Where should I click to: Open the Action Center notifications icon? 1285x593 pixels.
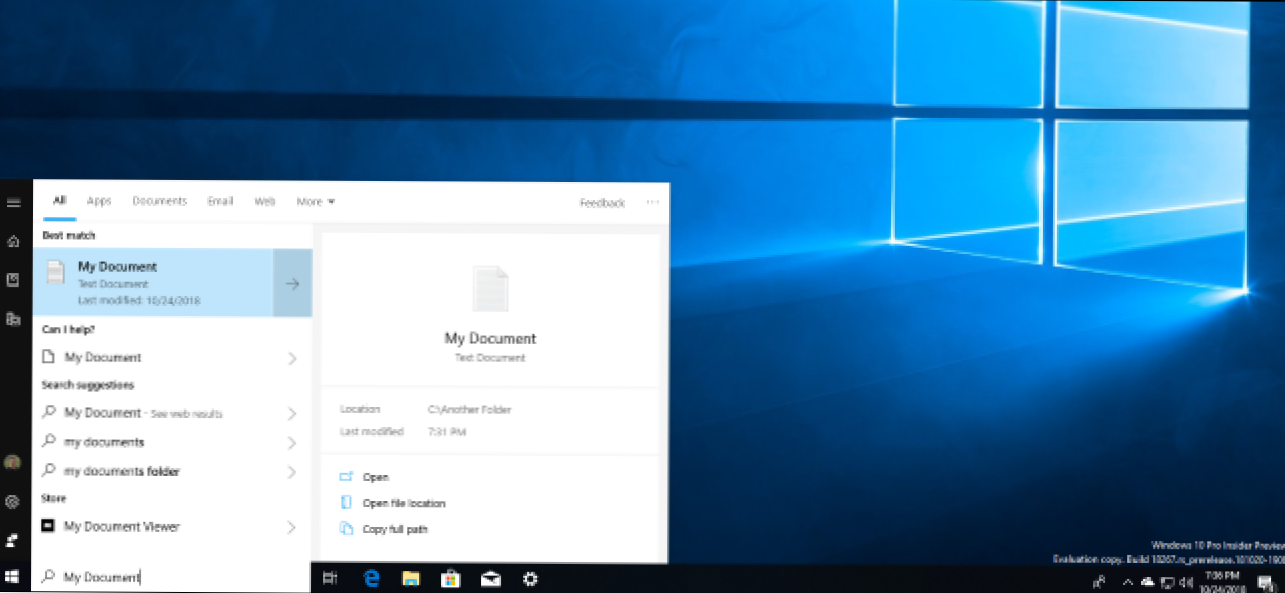(x=1264, y=582)
